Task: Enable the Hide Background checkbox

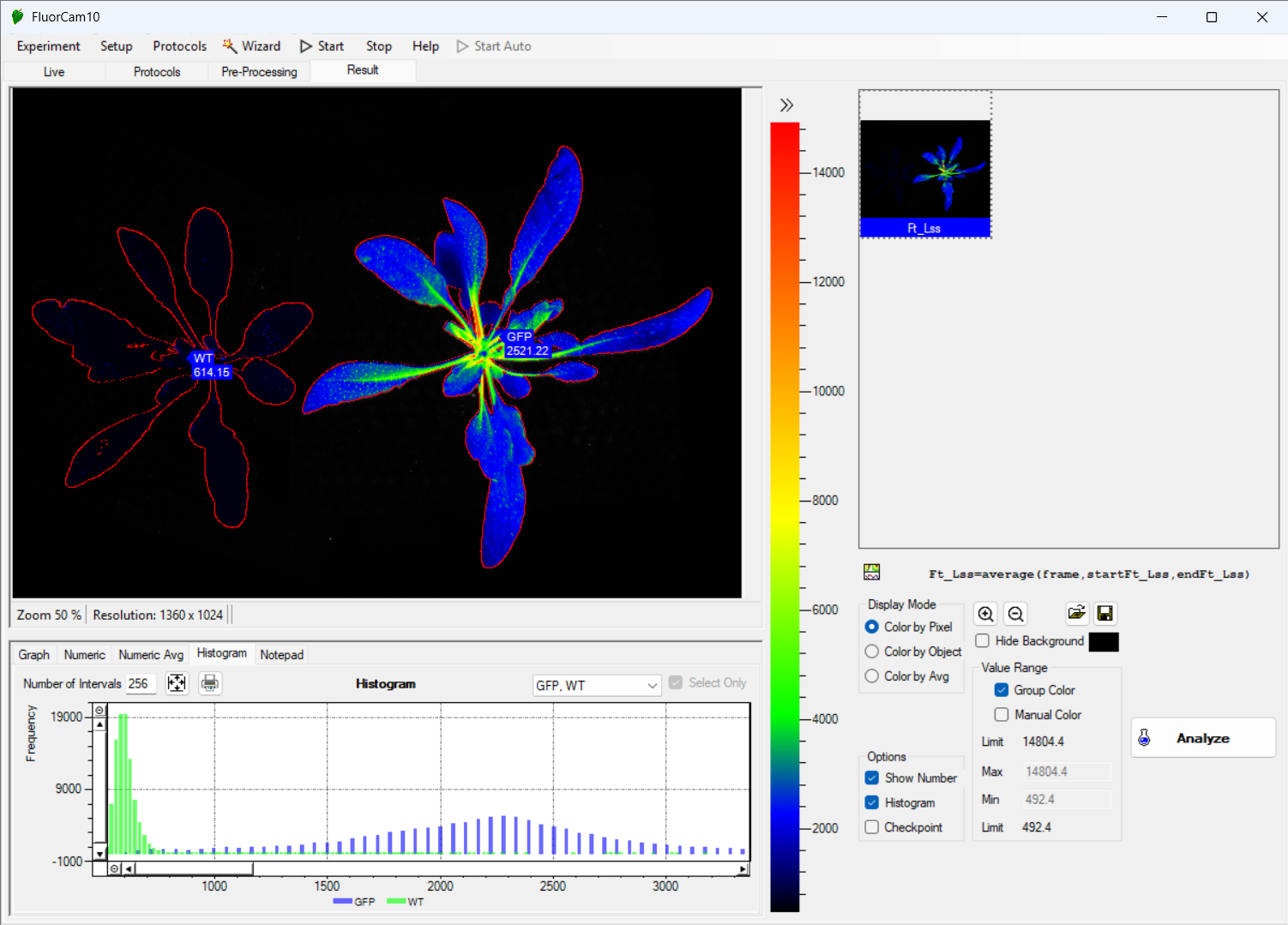Action: pos(983,641)
